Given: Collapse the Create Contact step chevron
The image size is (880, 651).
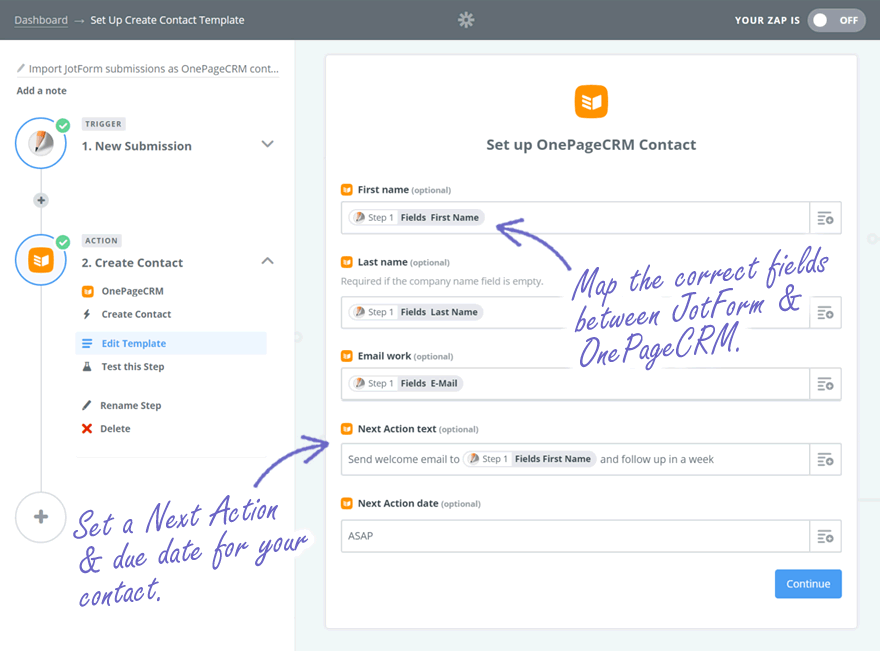Looking at the screenshot, I should point(268,261).
